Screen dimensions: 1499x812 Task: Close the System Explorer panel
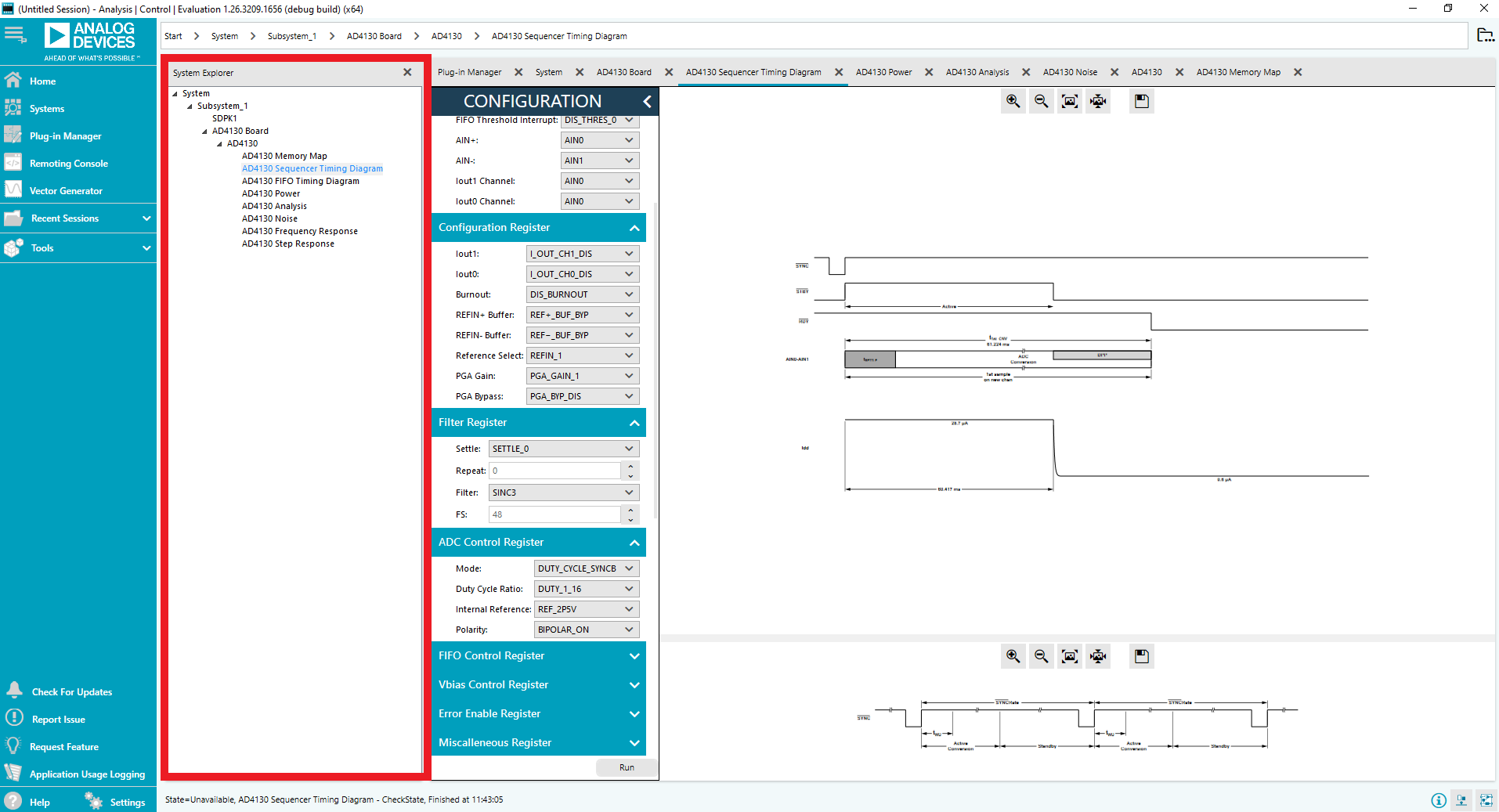pos(407,72)
